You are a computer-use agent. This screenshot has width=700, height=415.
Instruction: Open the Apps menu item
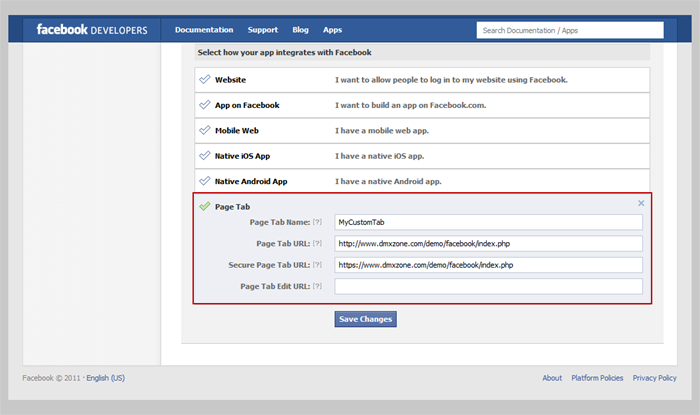coord(333,30)
